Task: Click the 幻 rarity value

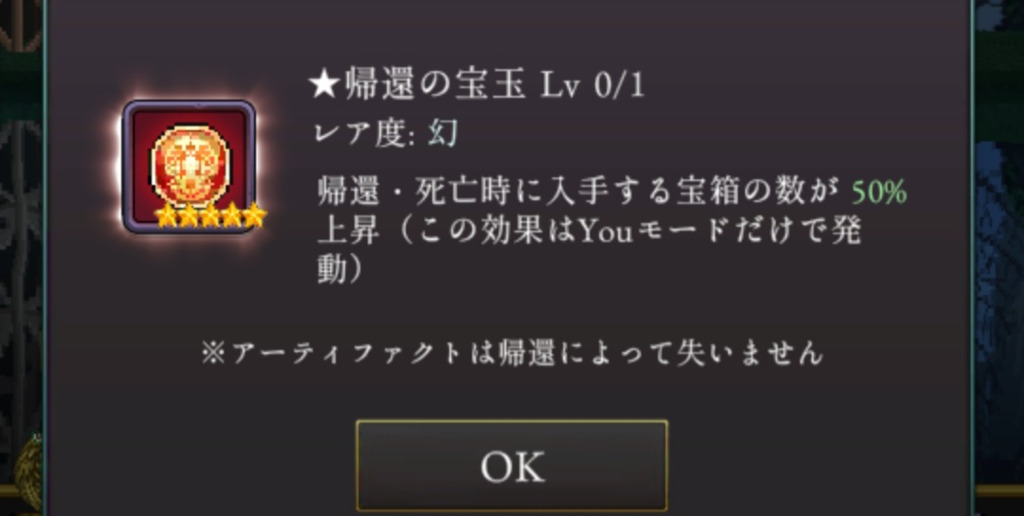Action: pyautogui.click(x=443, y=133)
